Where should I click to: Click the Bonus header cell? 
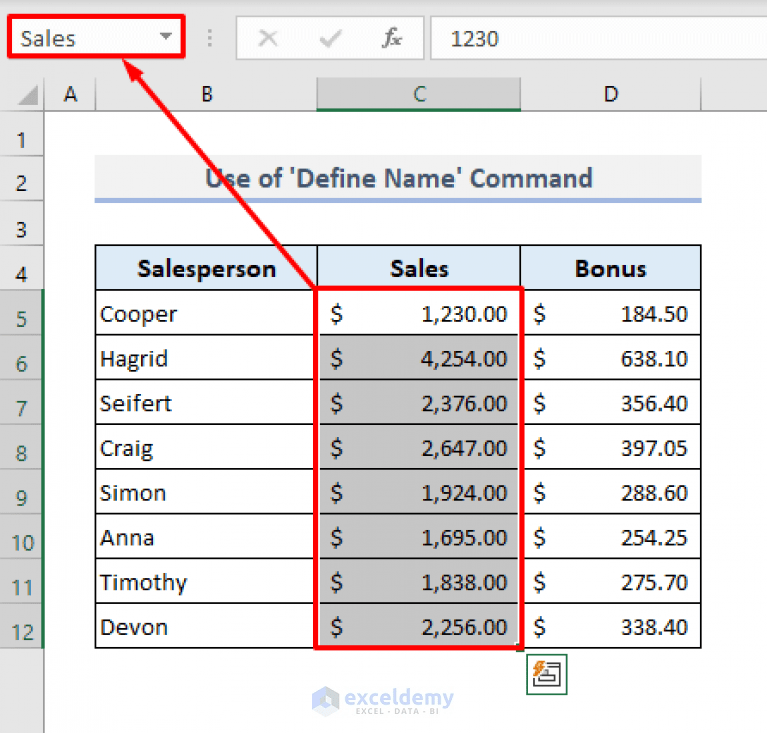pos(610,268)
